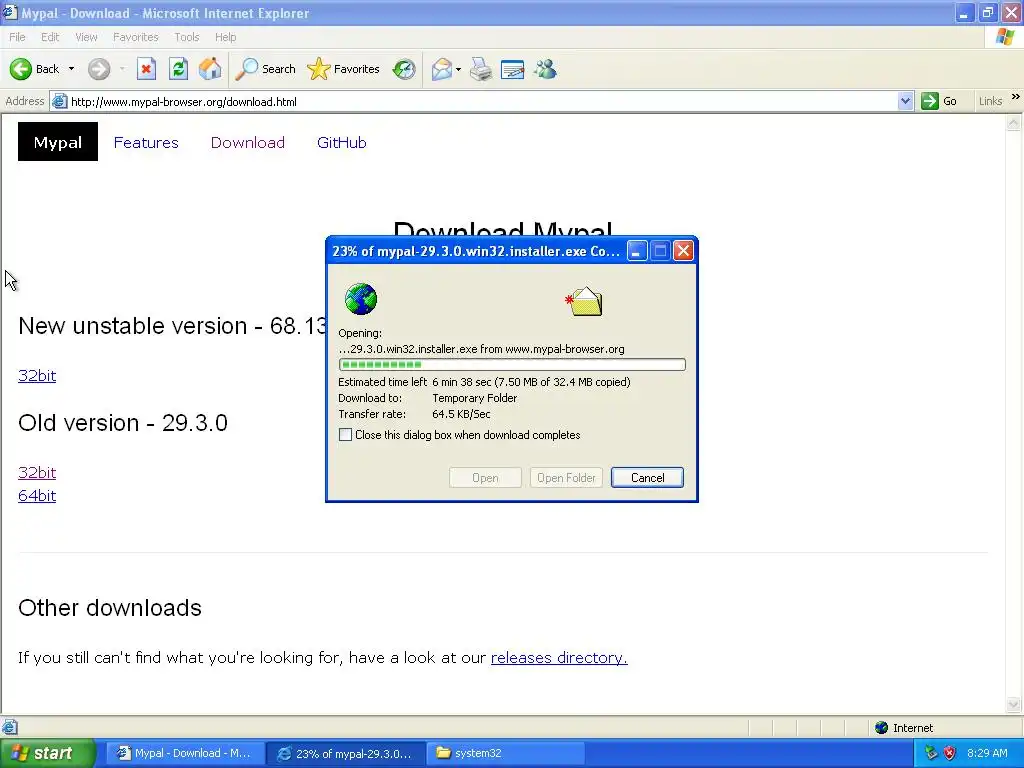Cancel the mypal installer download
Viewport: 1024px width, 768px height.
click(647, 477)
